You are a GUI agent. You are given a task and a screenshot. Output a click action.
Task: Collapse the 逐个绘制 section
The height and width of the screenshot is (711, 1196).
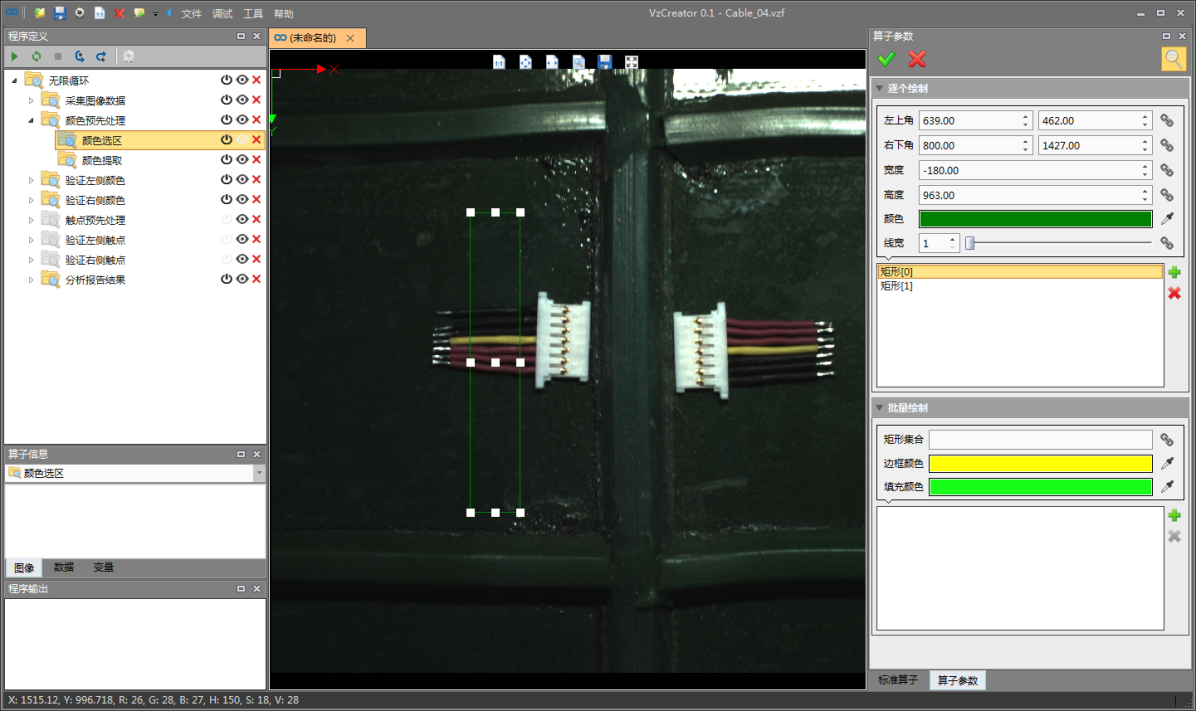[879, 89]
